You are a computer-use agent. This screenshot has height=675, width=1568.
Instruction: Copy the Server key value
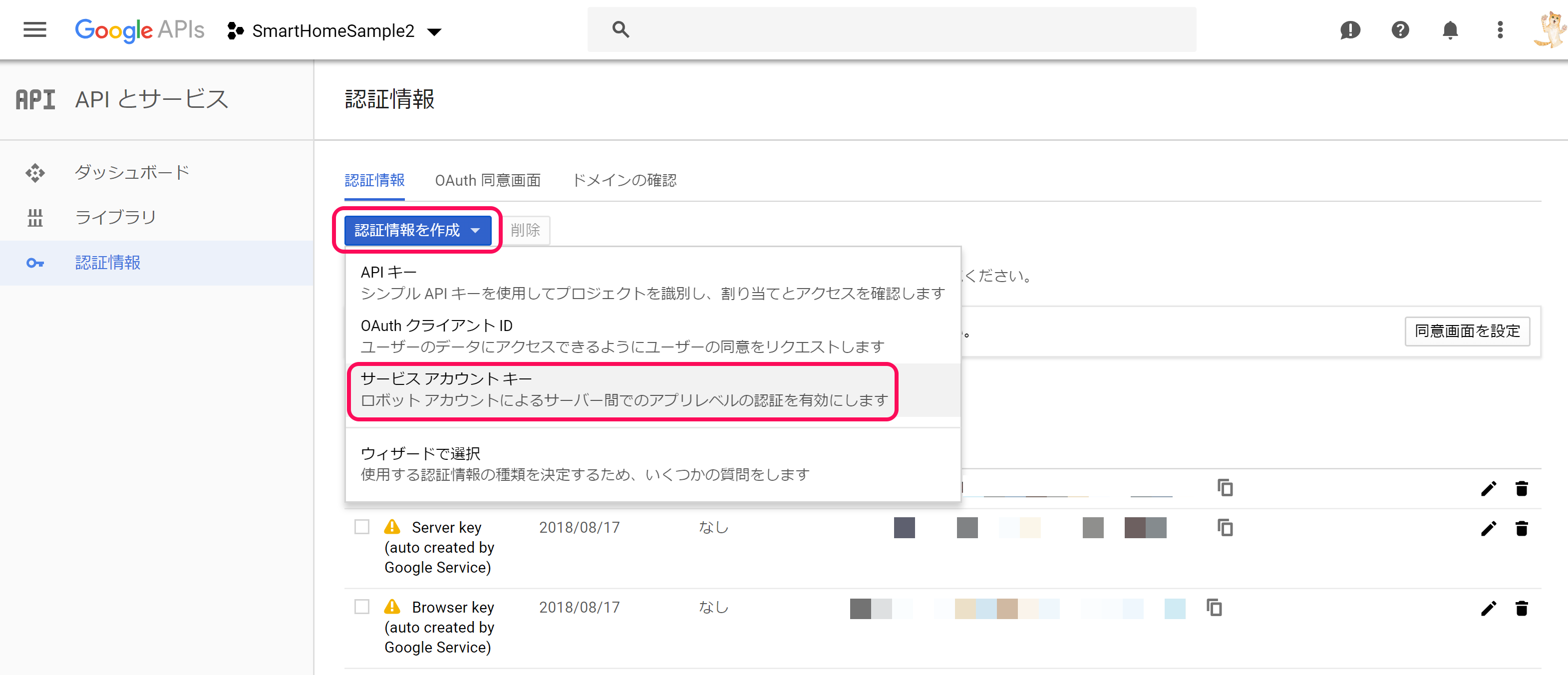coord(1225,528)
